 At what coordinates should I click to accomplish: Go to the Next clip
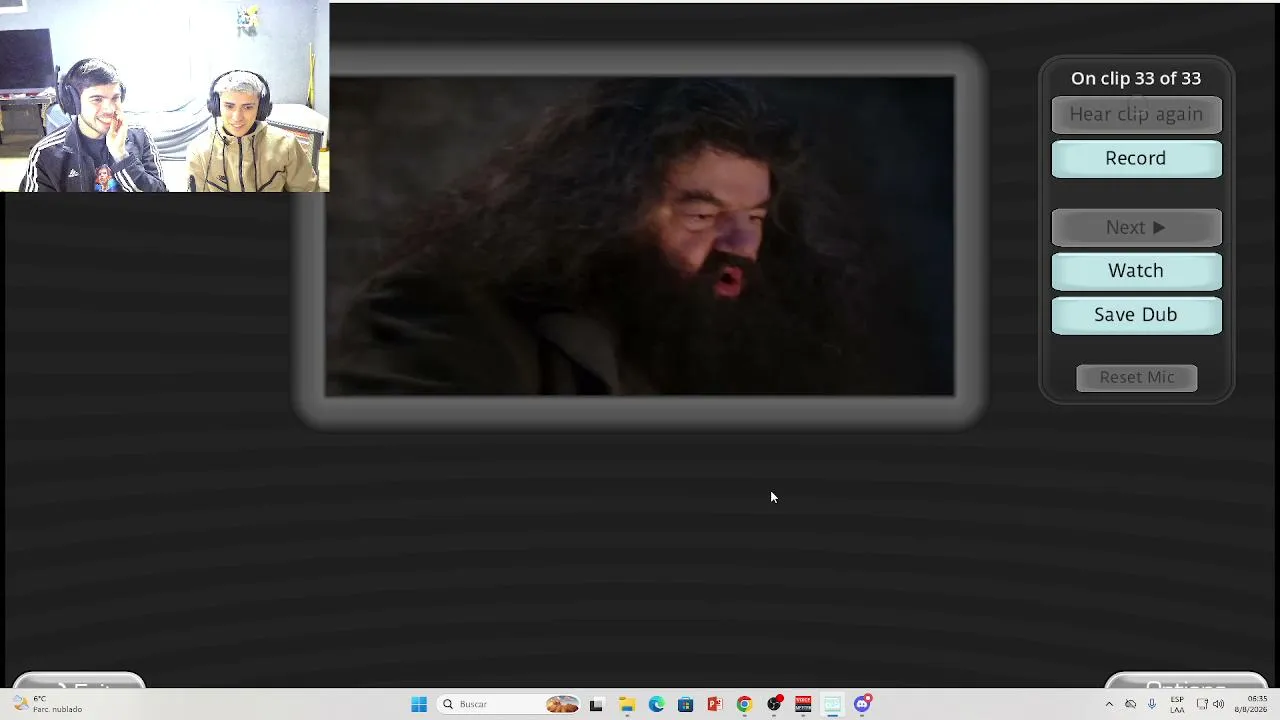tap(1136, 228)
